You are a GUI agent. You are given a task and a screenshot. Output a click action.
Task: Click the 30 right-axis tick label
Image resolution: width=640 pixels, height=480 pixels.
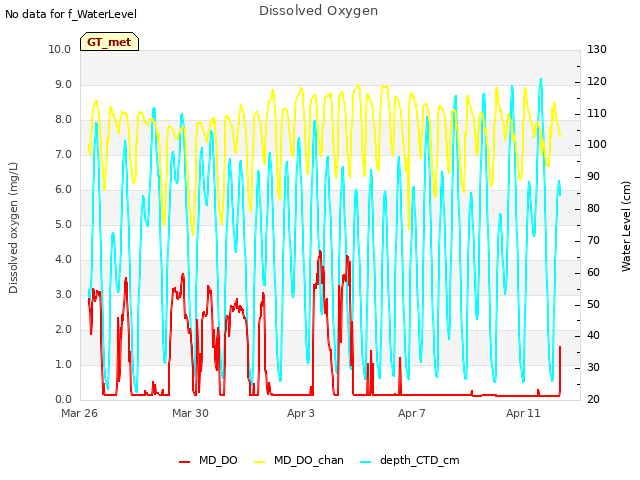pyautogui.click(x=593, y=368)
